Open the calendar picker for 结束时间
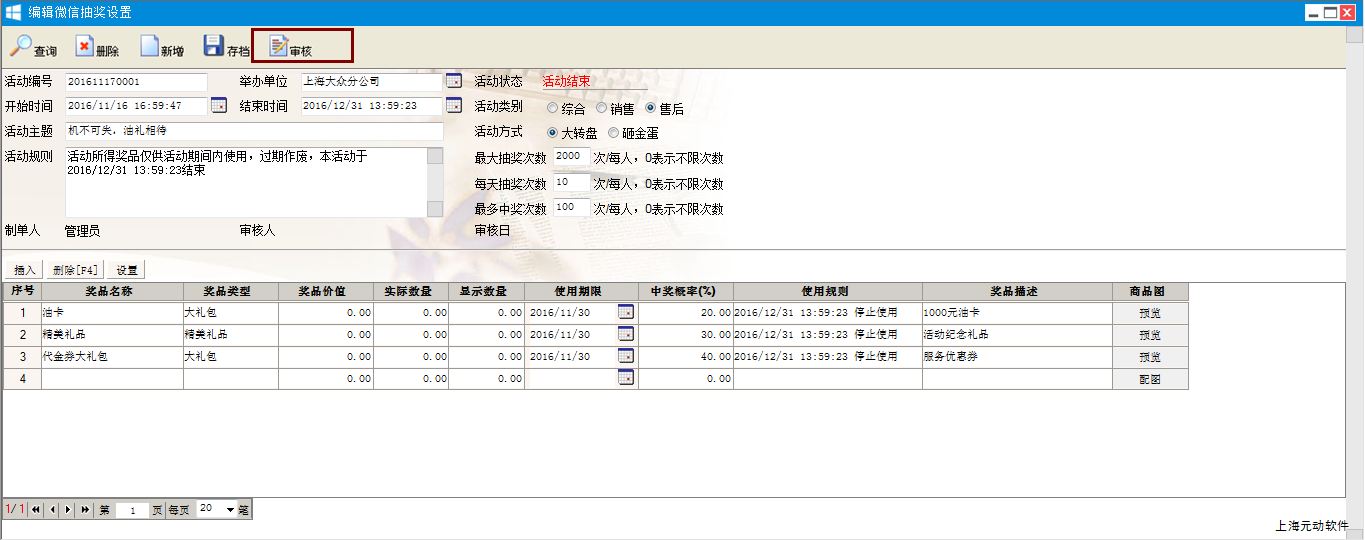This screenshot has width=1365, height=540. (453, 106)
